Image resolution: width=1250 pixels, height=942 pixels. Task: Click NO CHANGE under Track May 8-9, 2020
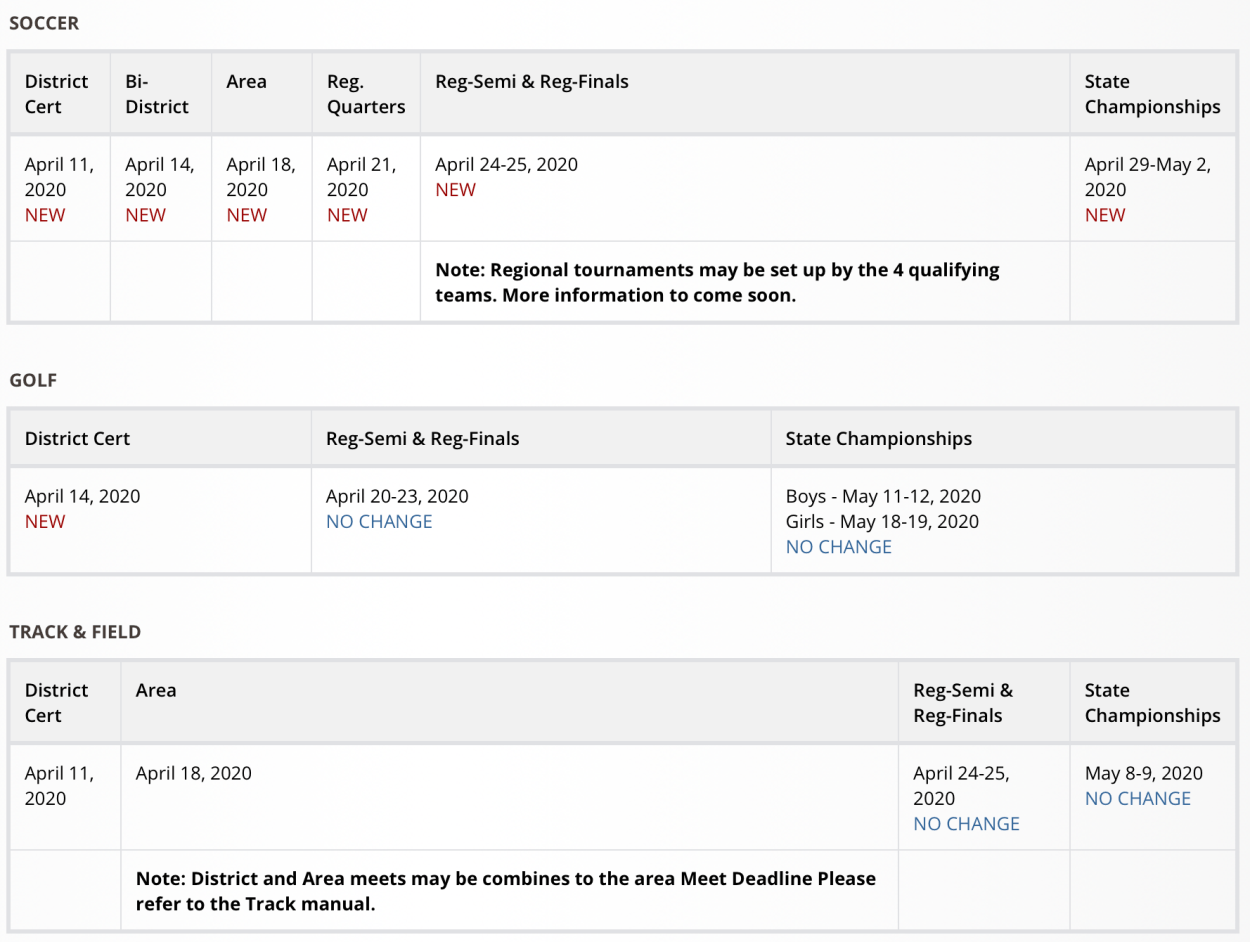point(1137,799)
